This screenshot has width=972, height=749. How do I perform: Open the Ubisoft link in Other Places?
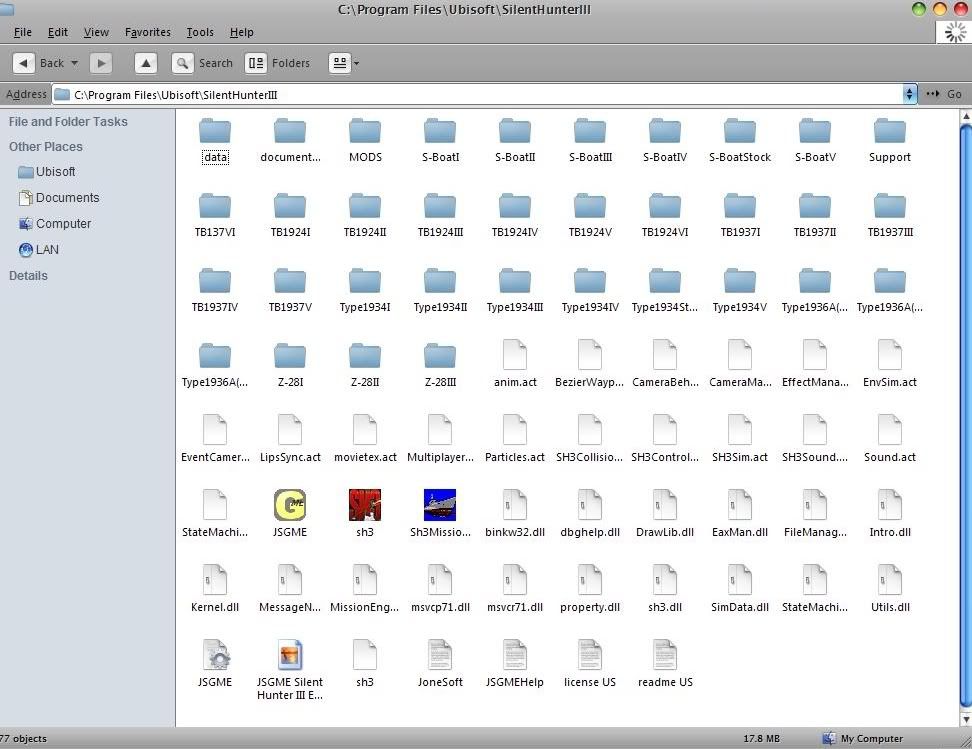(x=47, y=172)
